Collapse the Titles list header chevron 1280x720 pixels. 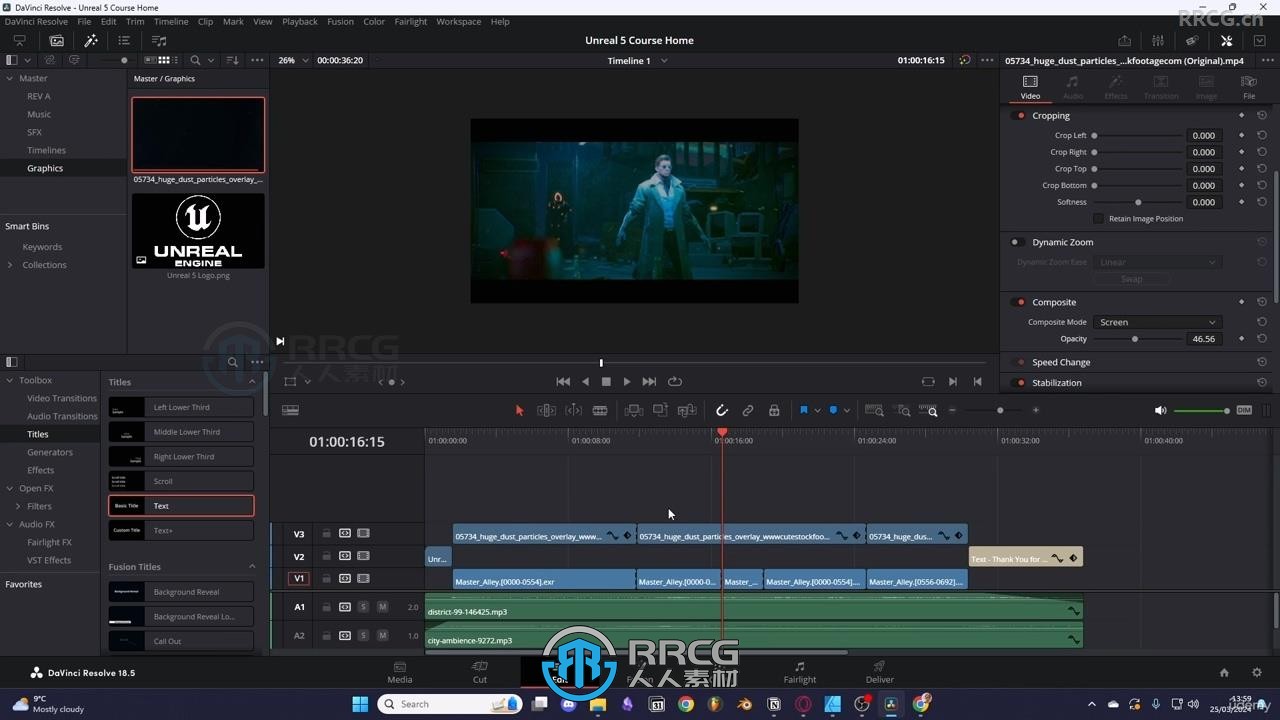point(251,382)
